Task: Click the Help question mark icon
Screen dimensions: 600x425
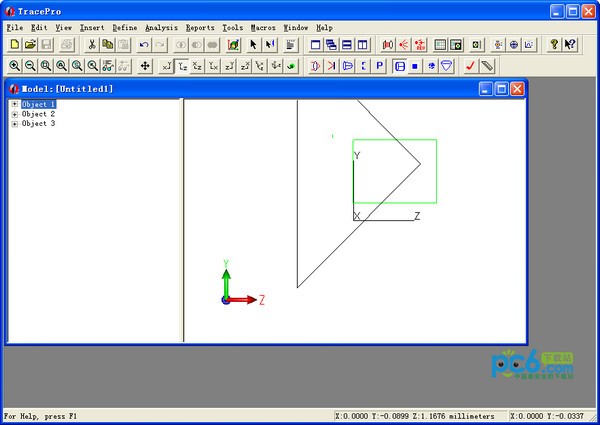Action: pyautogui.click(x=554, y=45)
